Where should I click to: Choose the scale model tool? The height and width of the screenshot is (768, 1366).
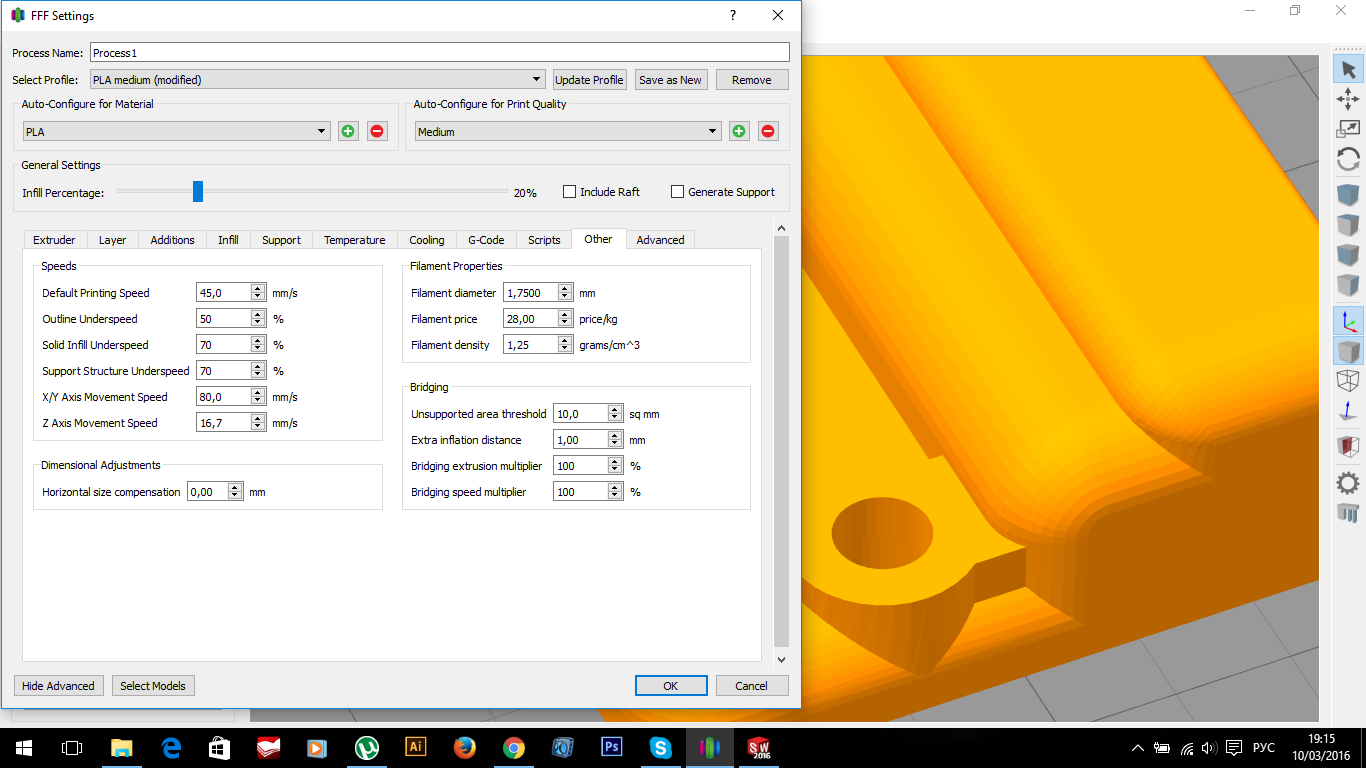coord(1348,128)
